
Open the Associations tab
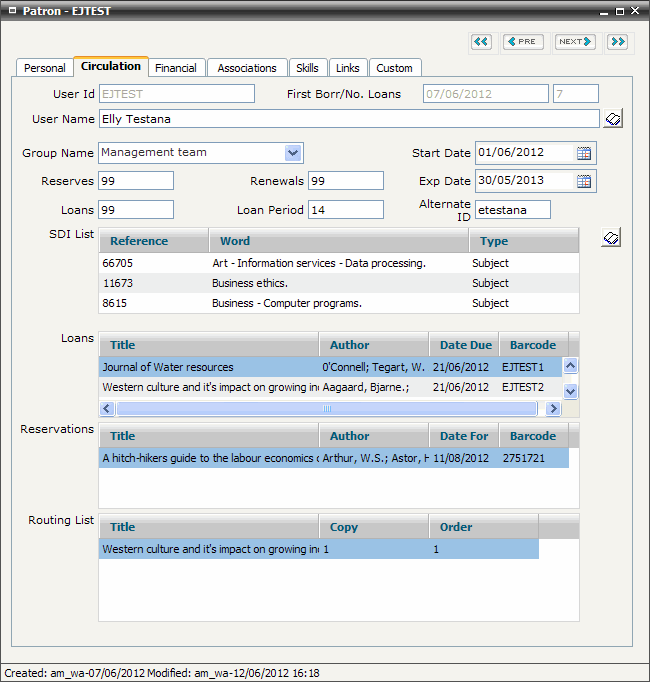[247, 68]
